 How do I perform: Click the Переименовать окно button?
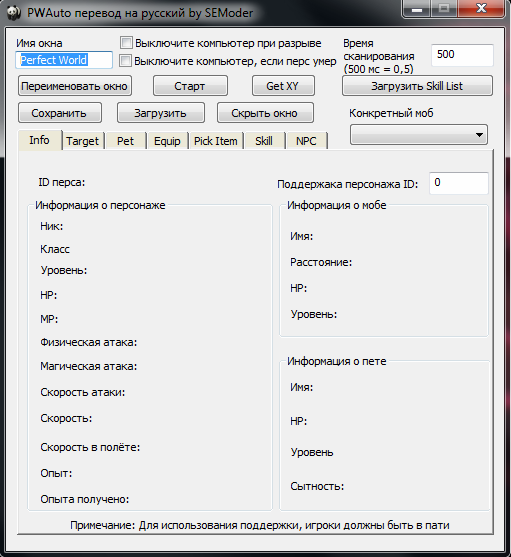click(75, 86)
